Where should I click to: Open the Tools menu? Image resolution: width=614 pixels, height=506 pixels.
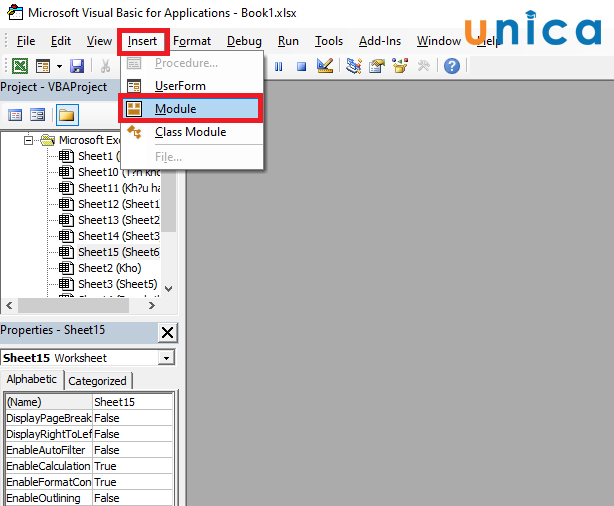[x=329, y=41]
